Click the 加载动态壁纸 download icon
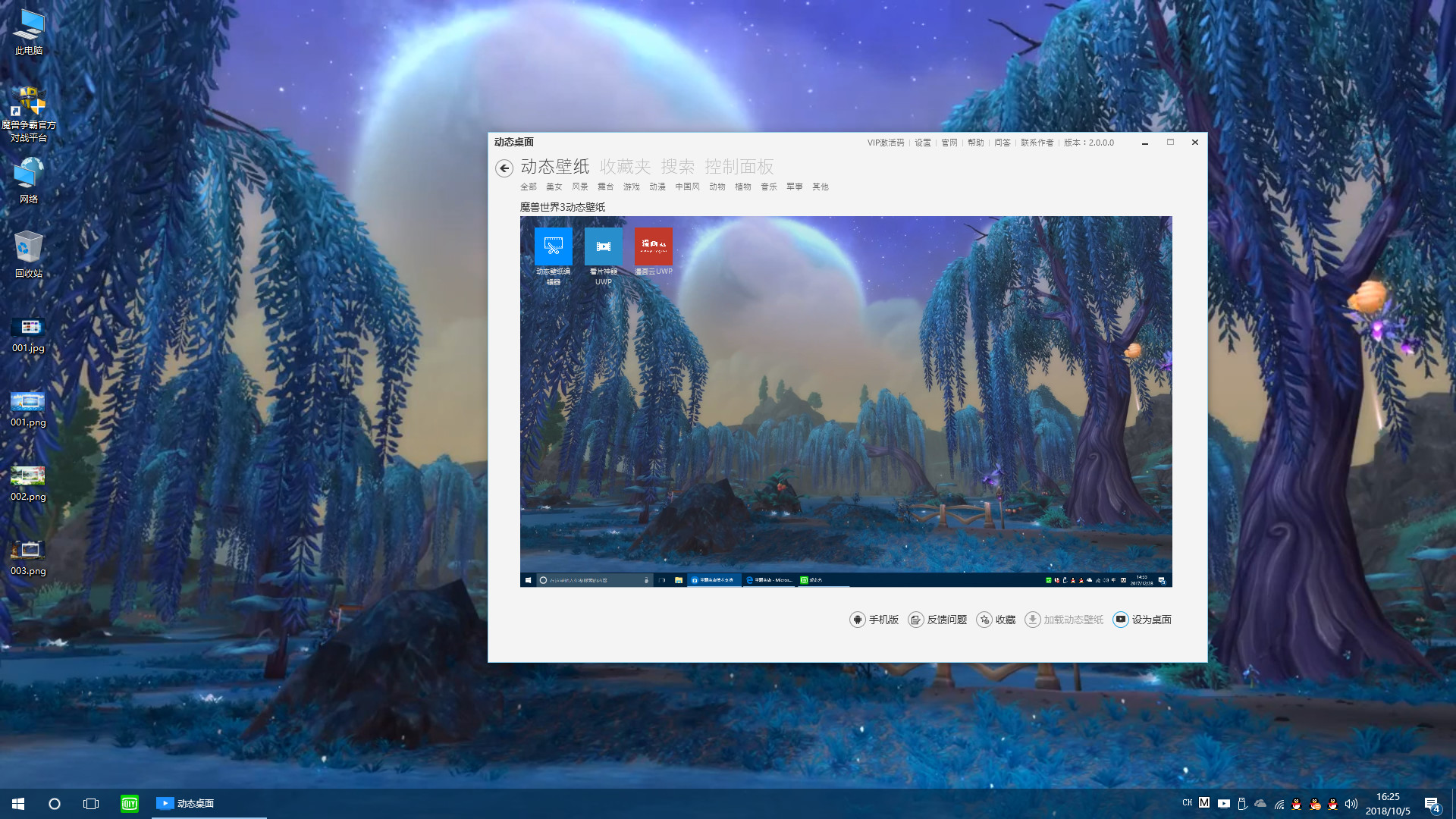Image resolution: width=1456 pixels, height=819 pixels. click(x=1033, y=620)
